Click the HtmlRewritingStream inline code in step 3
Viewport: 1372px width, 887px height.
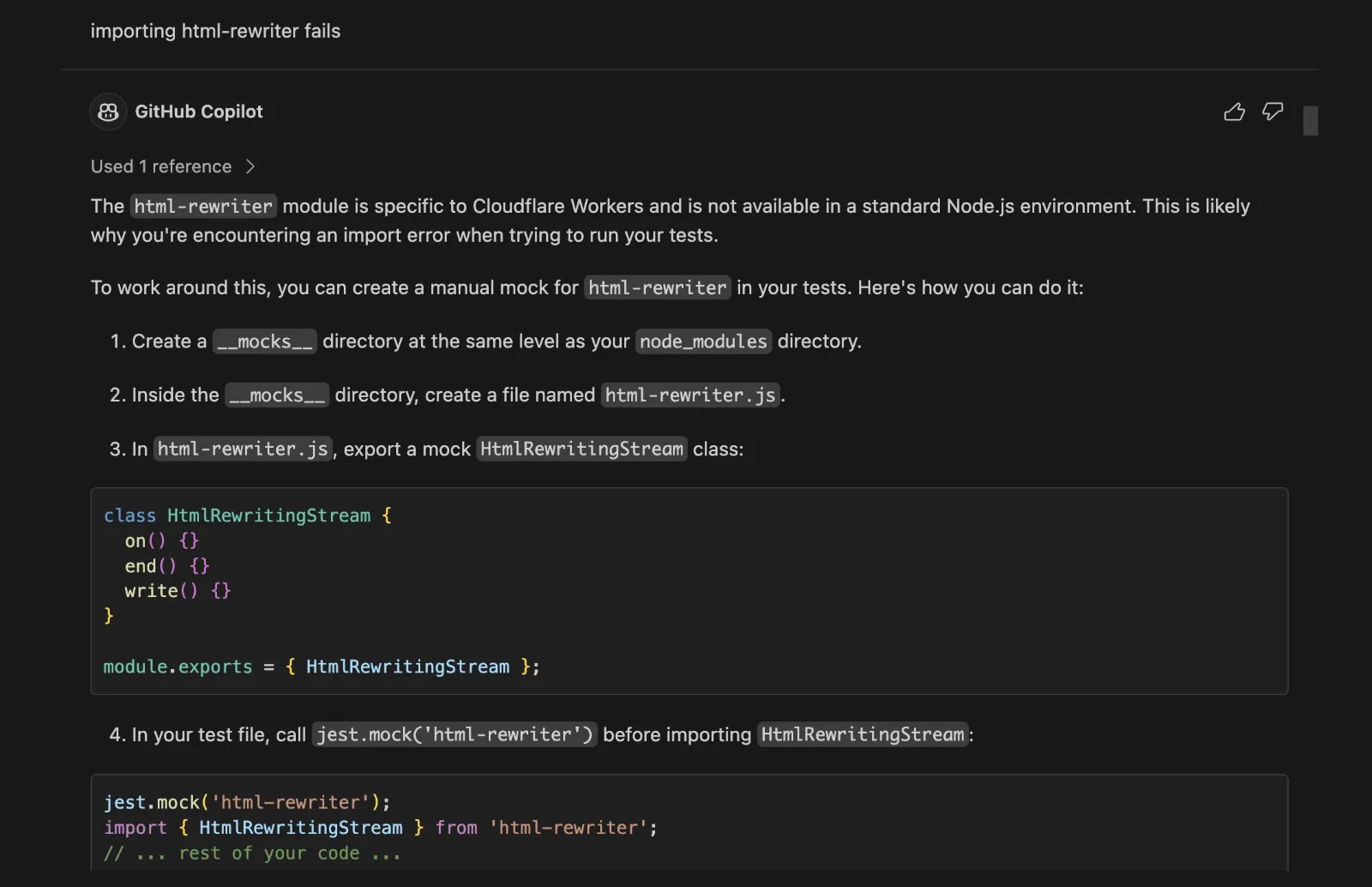coord(581,449)
